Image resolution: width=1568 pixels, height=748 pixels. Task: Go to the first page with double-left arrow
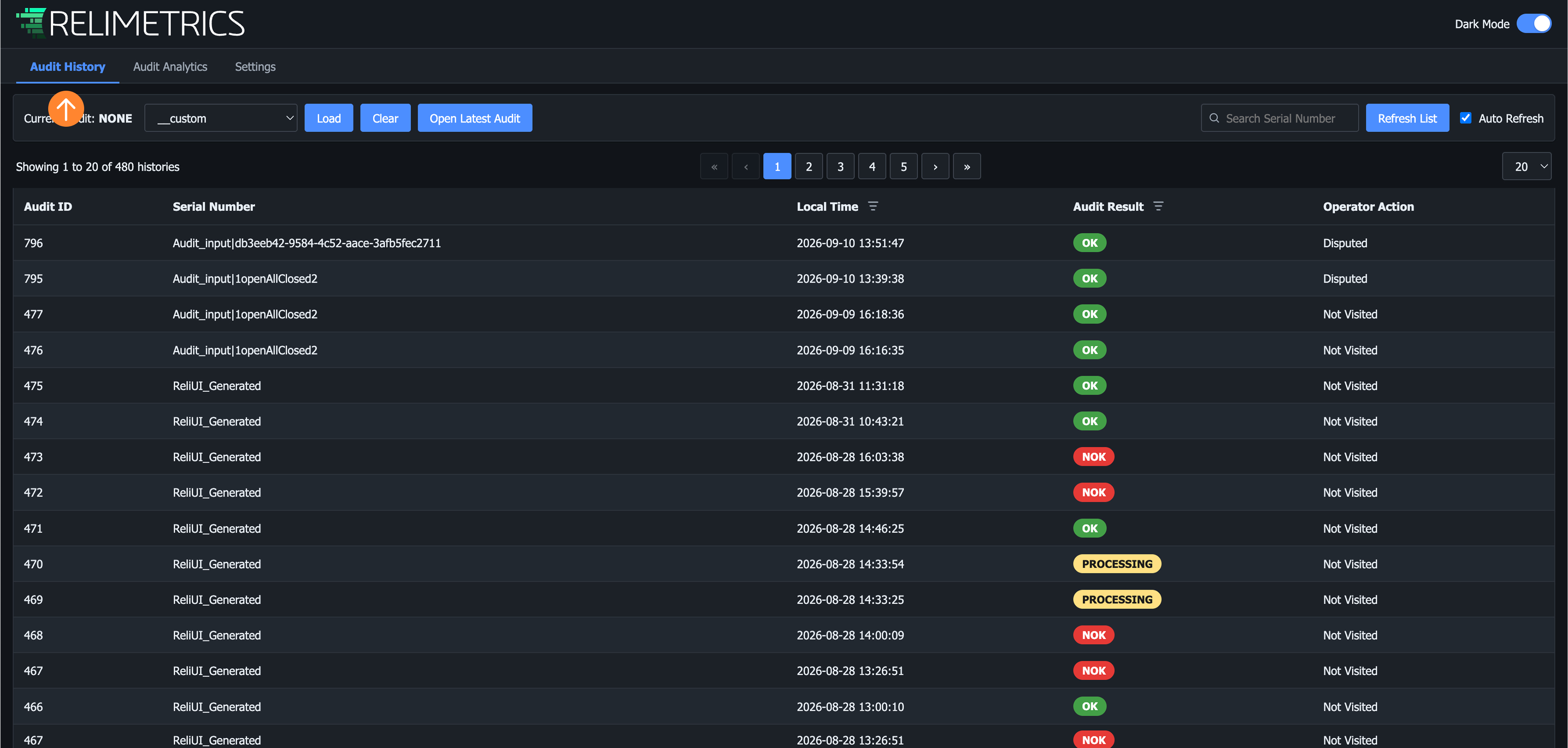pyautogui.click(x=714, y=166)
